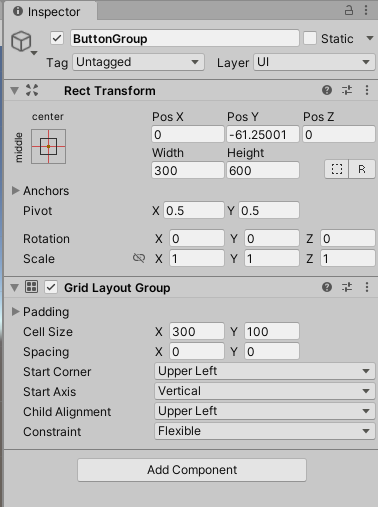Click the Cell Size X field

coord(197,331)
